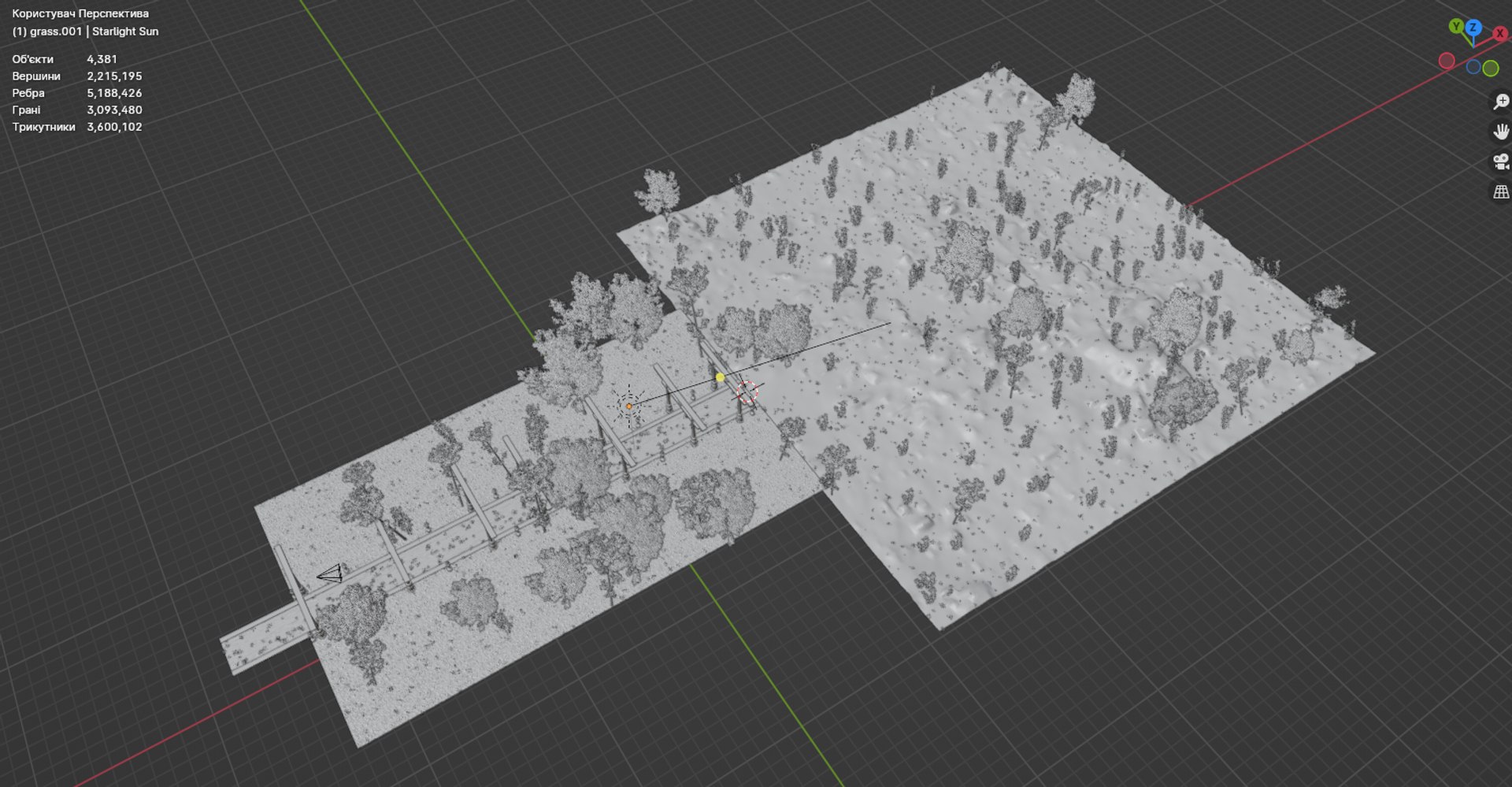The height and width of the screenshot is (787, 1512).
Task: Click the triangles count "3,600,102"
Action: pos(114,127)
